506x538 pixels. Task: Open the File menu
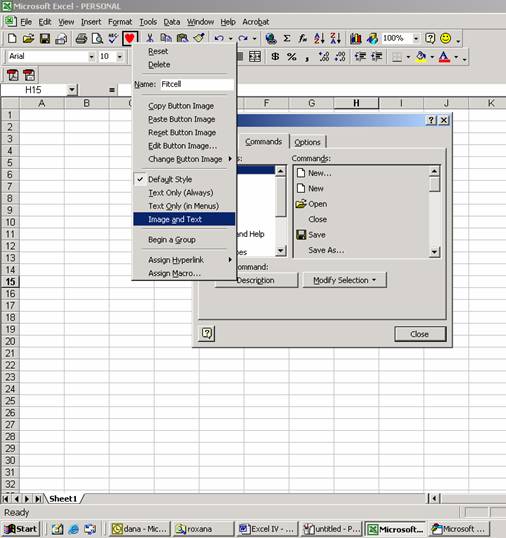(26, 22)
